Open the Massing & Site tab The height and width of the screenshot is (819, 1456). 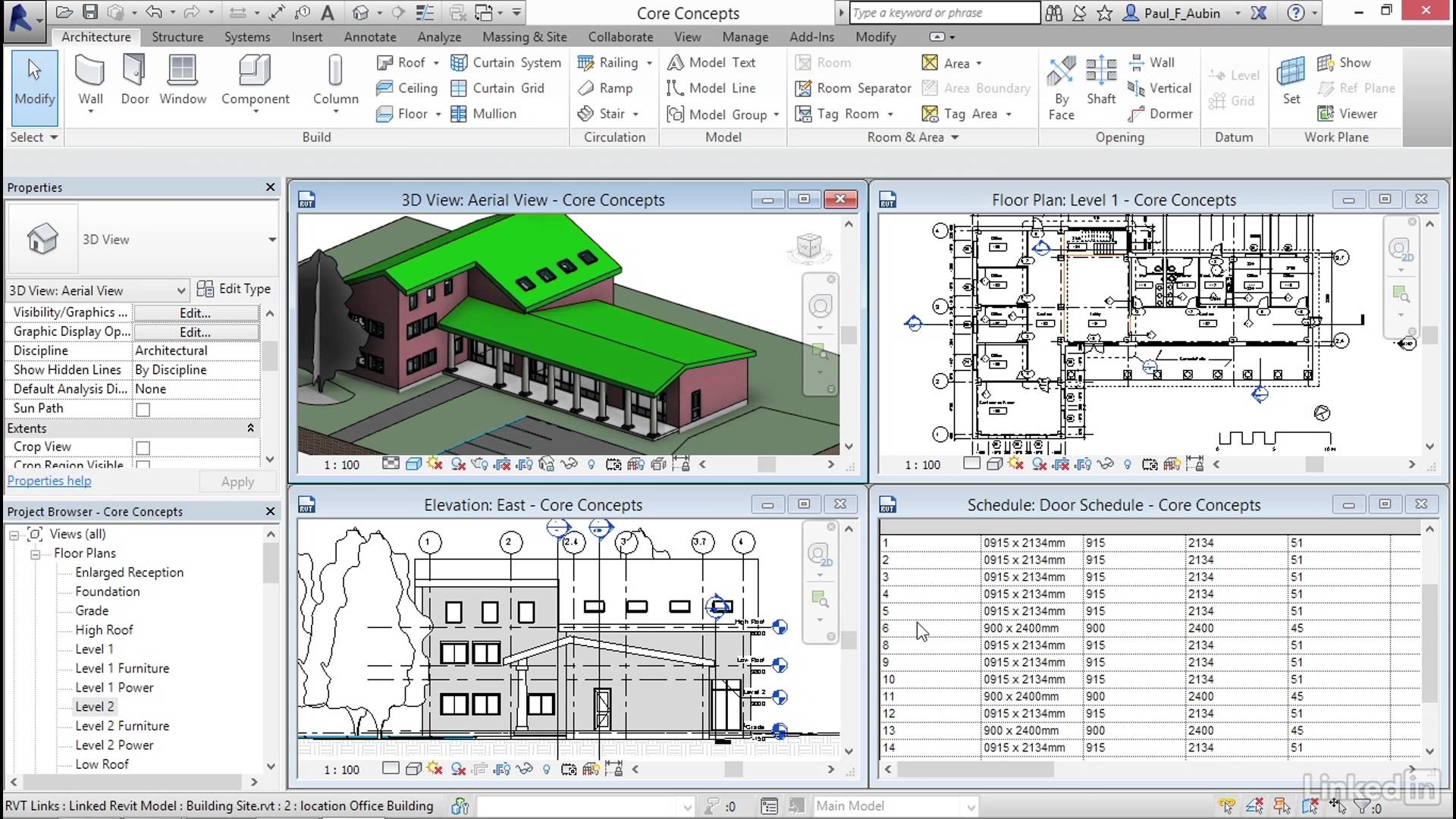[x=525, y=36]
